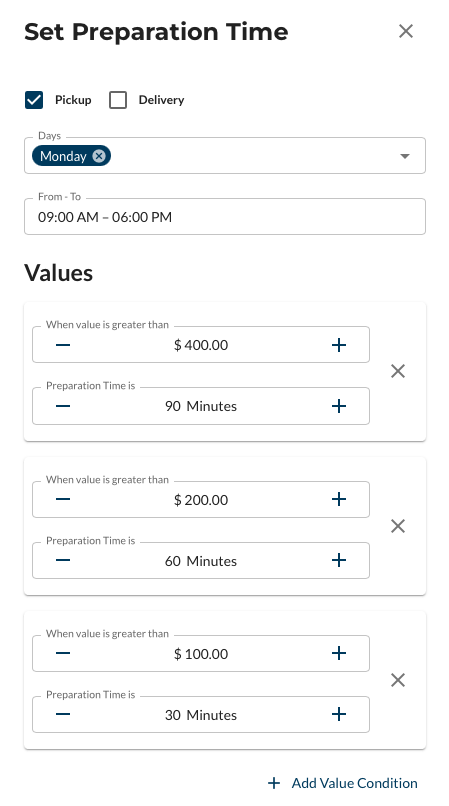Decrease the 30 Minutes preparation time

point(63,715)
